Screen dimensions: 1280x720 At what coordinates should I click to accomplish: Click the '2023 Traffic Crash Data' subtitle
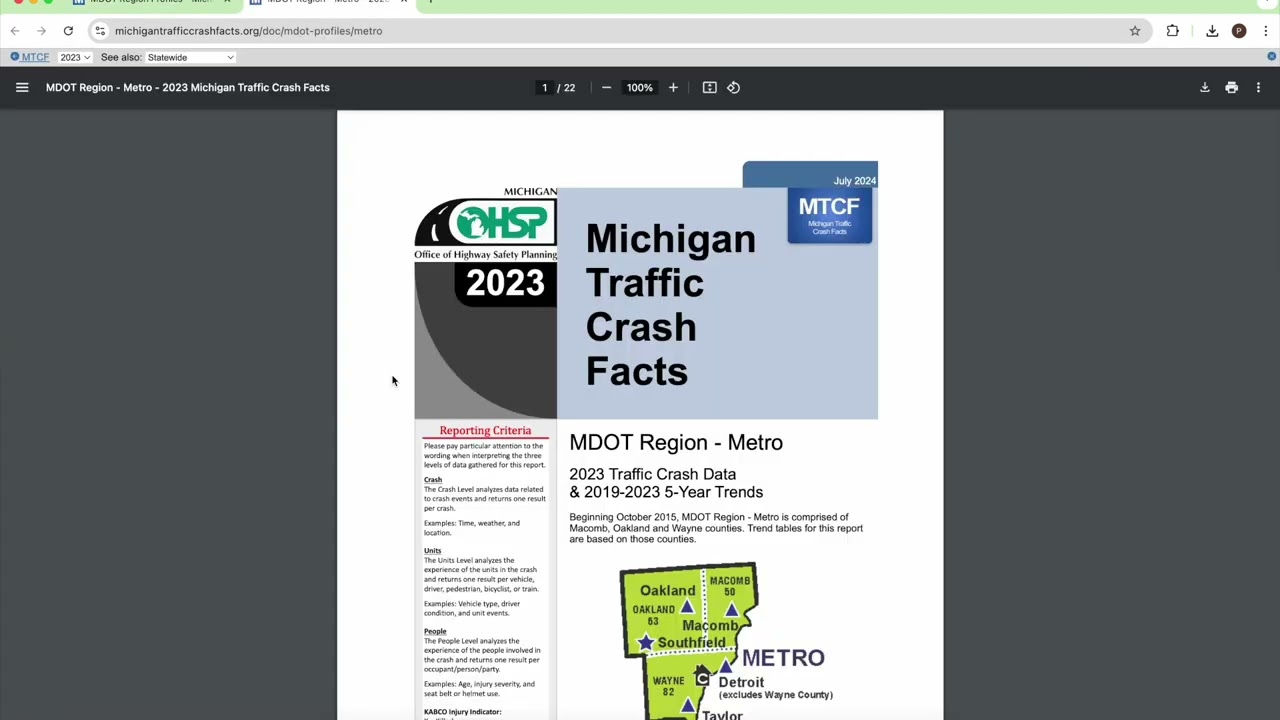click(x=652, y=474)
